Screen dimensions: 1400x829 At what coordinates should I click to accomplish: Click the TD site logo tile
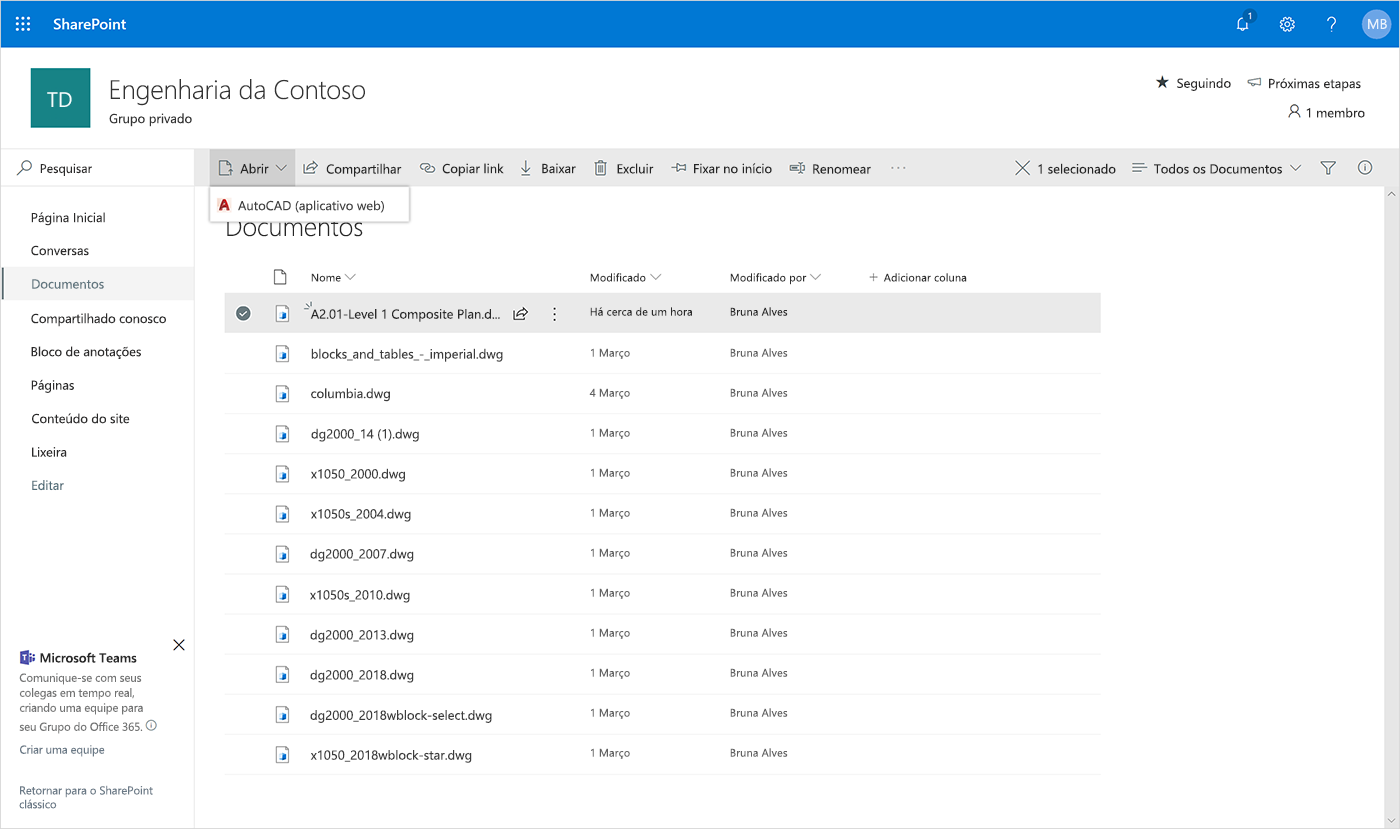click(x=60, y=98)
